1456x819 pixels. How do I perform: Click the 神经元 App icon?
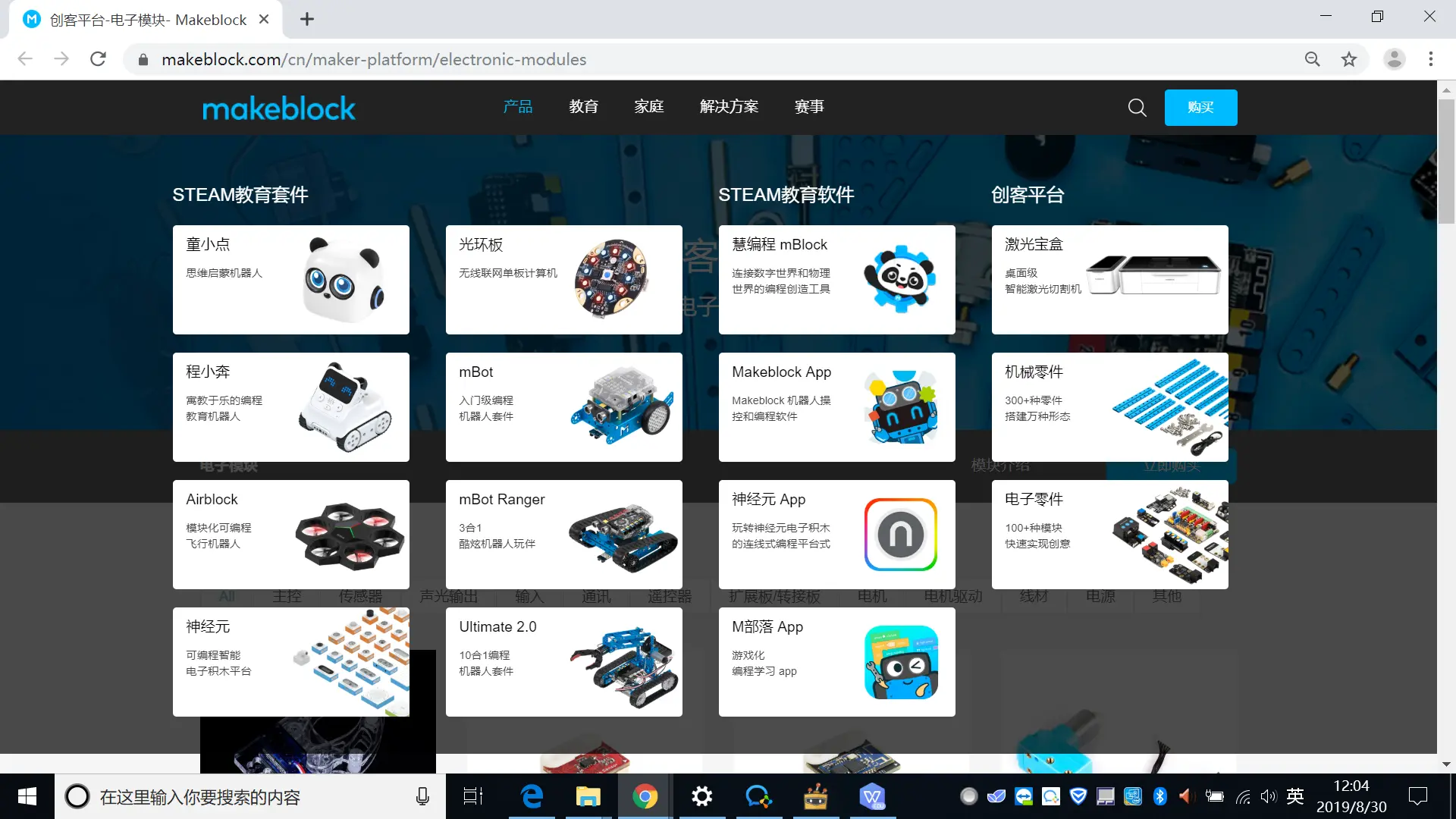[900, 534]
